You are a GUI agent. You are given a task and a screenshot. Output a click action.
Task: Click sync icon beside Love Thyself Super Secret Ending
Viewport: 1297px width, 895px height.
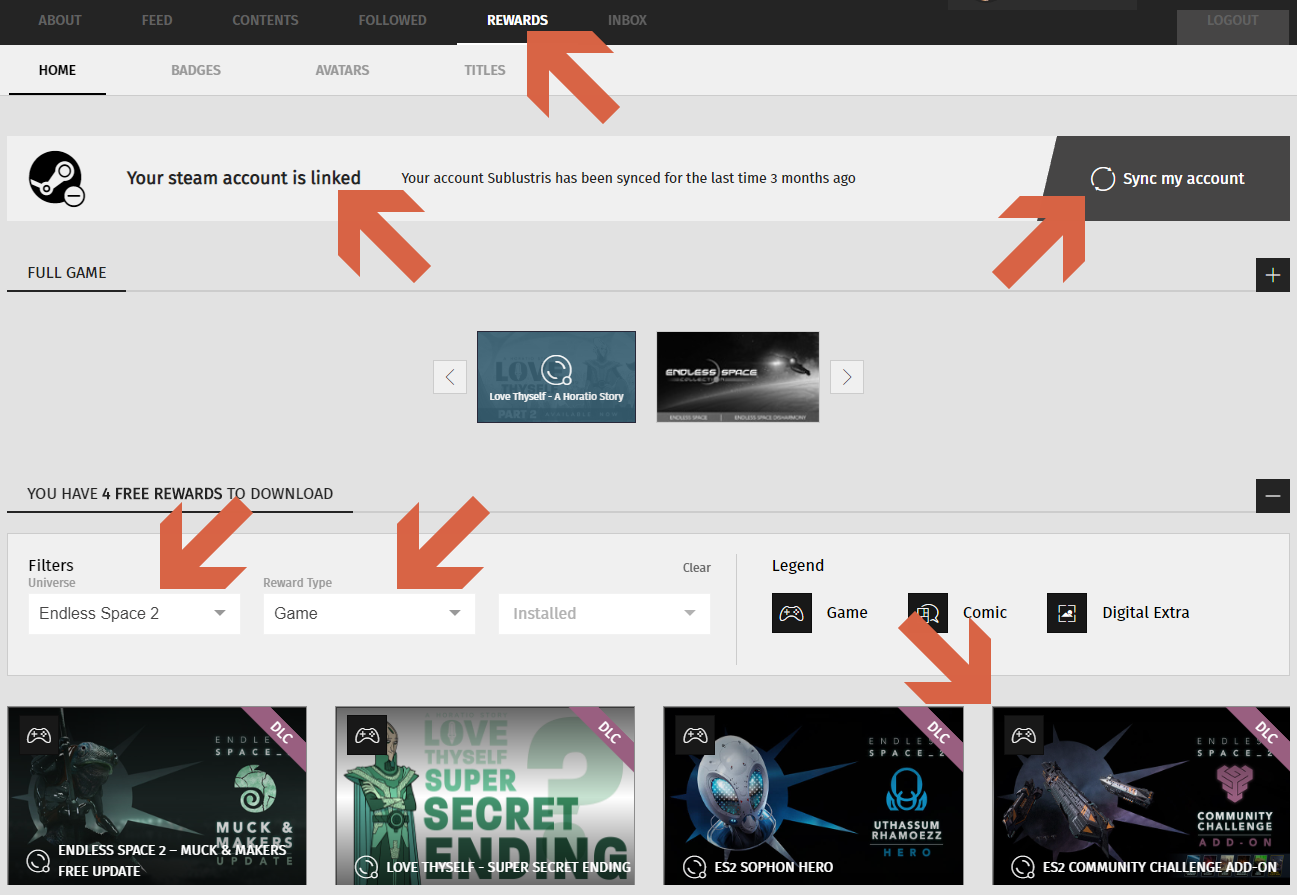point(366,867)
